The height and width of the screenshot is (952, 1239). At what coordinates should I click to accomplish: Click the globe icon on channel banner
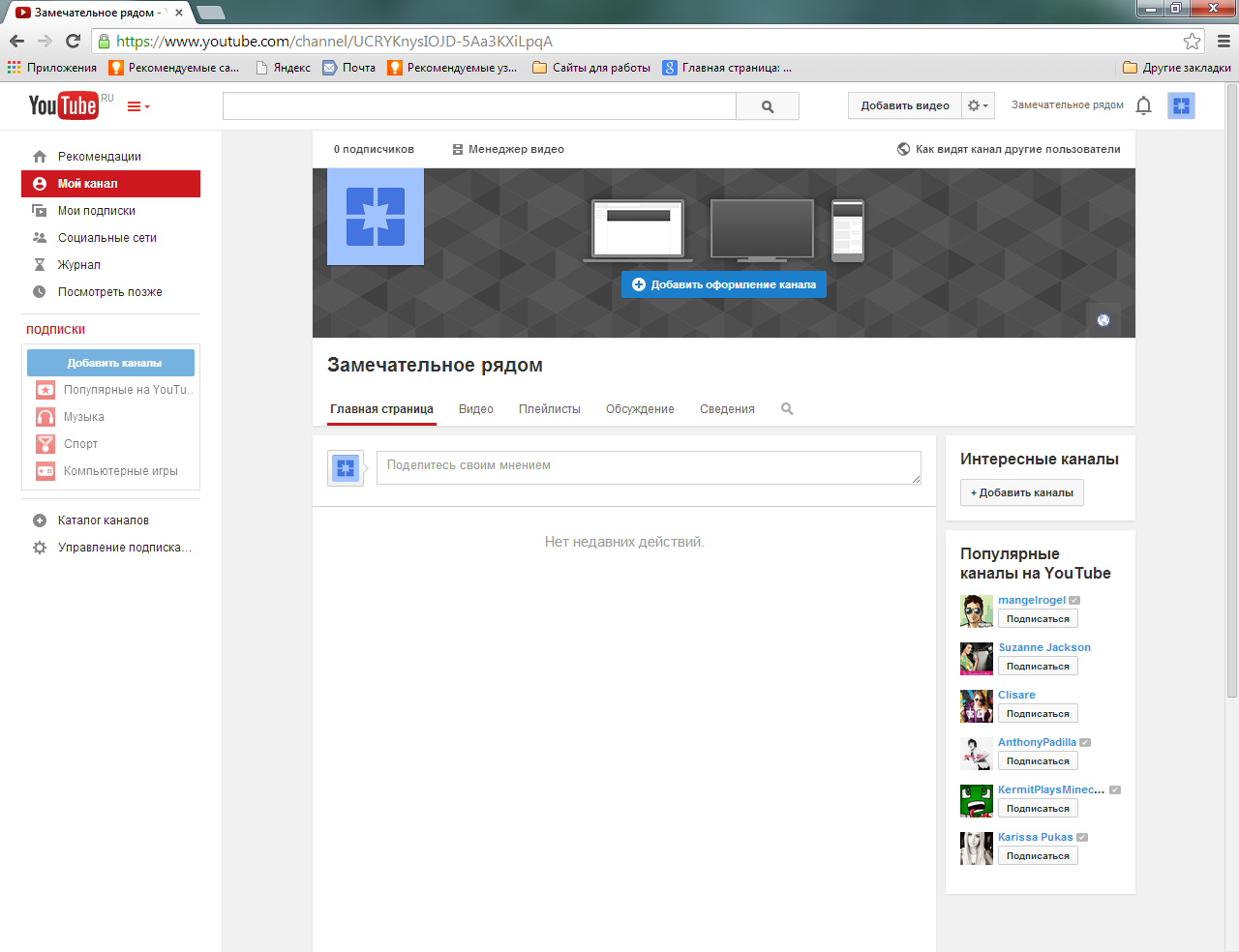pos(1103,320)
